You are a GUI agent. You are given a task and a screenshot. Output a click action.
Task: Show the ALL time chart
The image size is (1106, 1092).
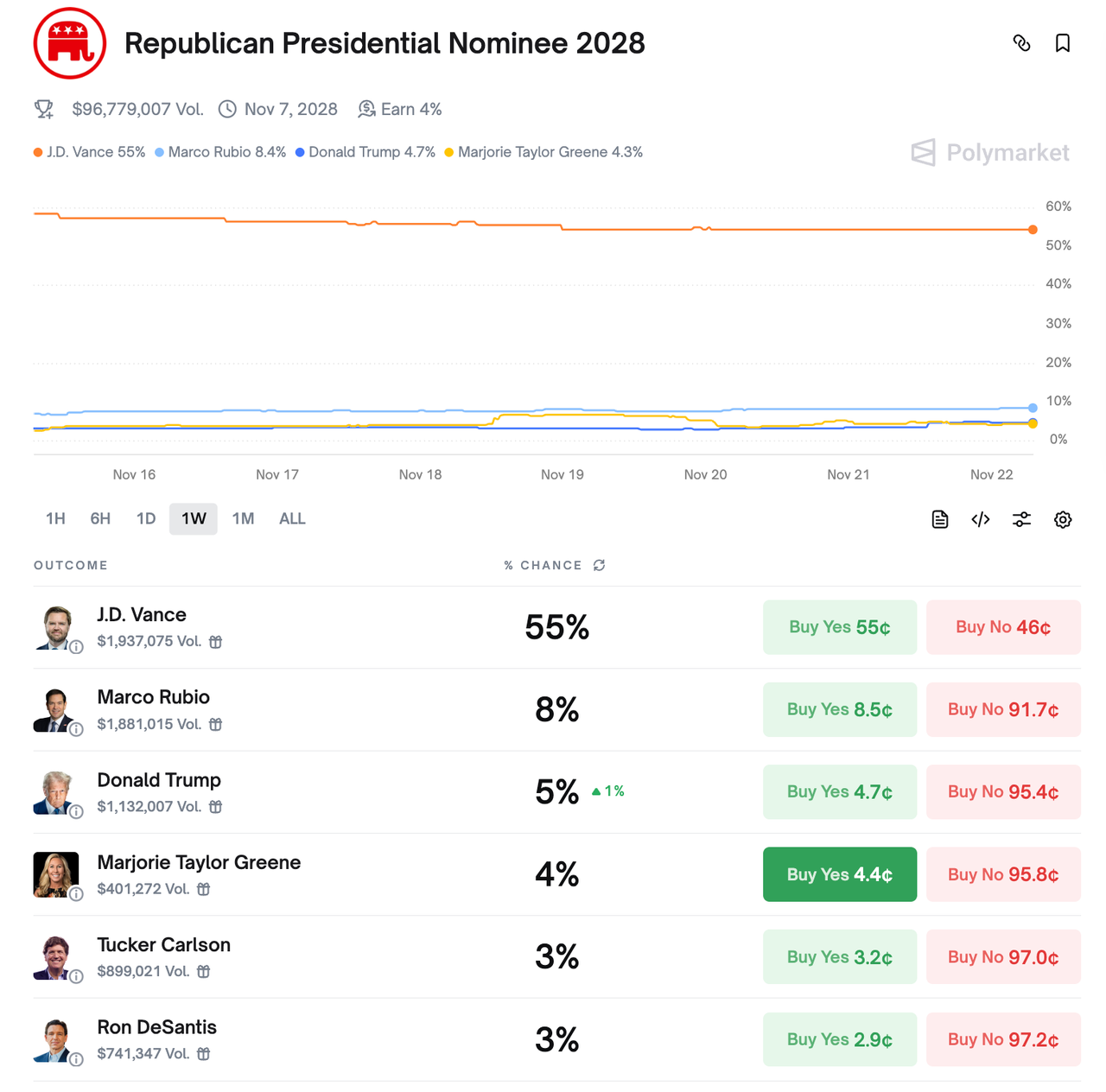(292, 518)
